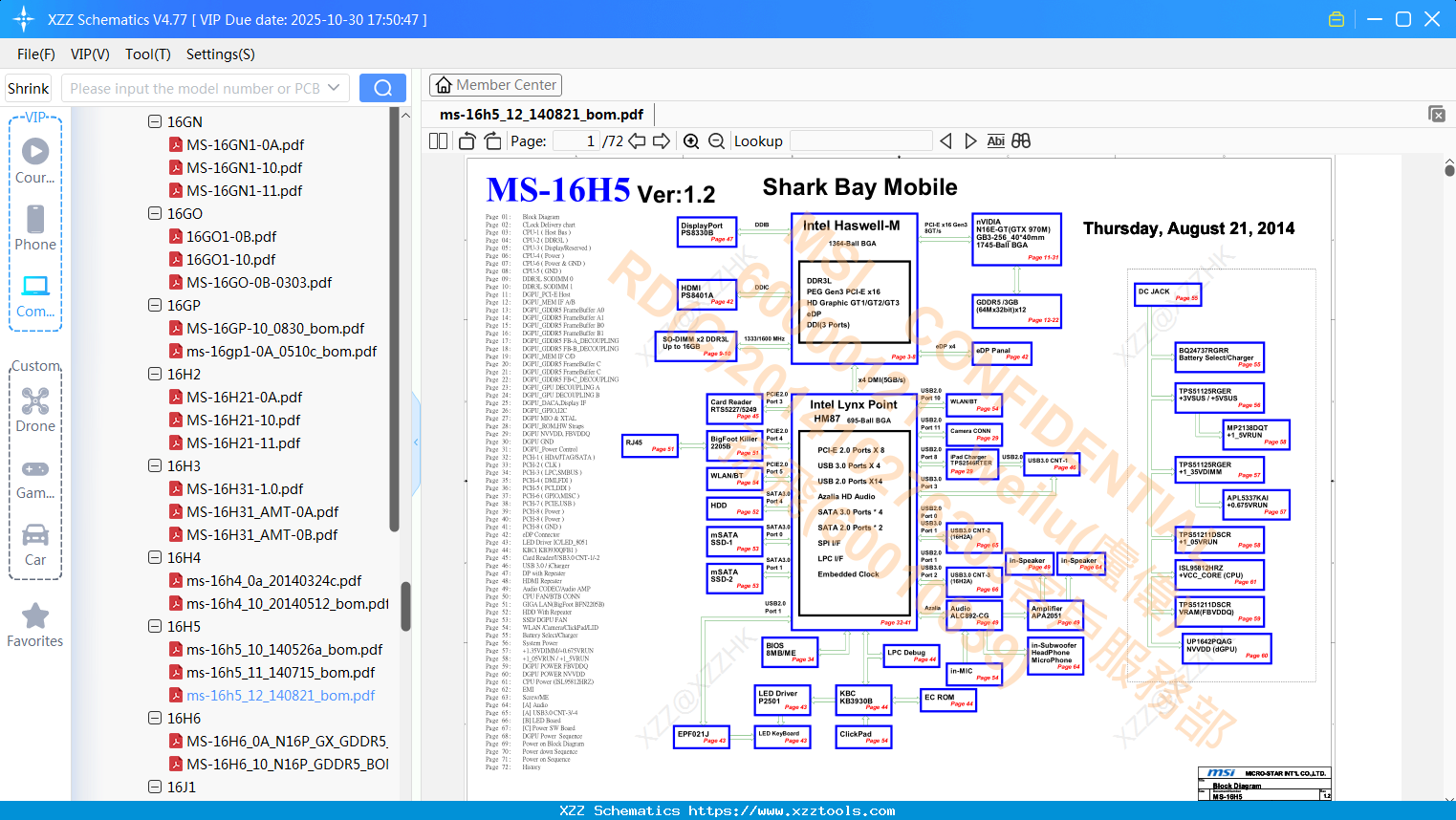Find next lookup match
1456x820 pixels.
coord(970,141)
